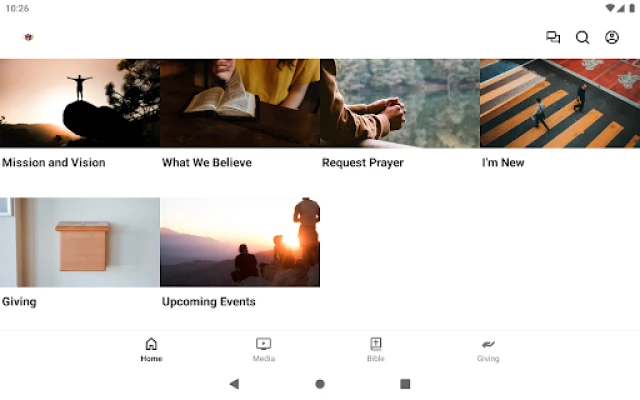Image resolution: width=640 pixels, height=400 pixels.
Task: Open the Bible book icon
Action: point(375,344)
